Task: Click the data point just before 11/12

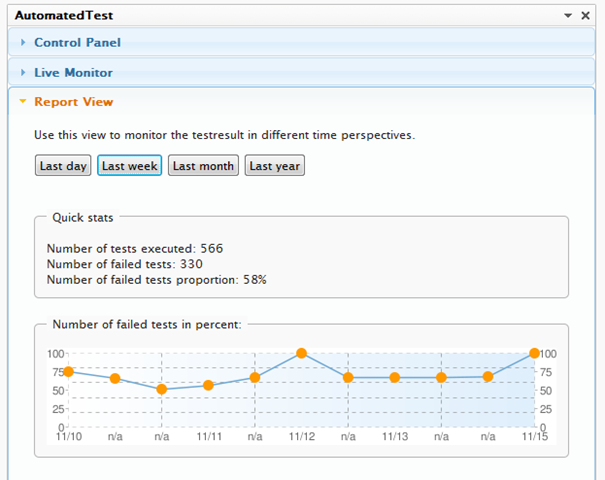Action: [x=255, y=378]
